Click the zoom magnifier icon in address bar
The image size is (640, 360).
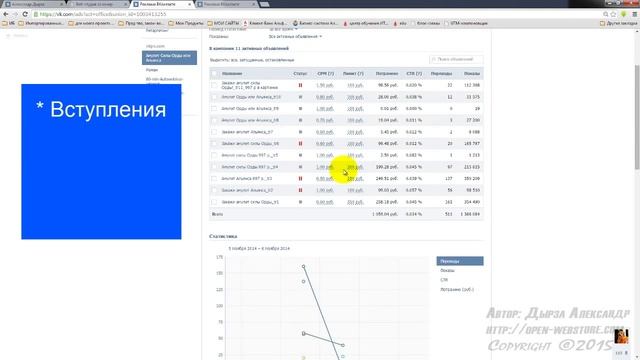click(605, 14)
